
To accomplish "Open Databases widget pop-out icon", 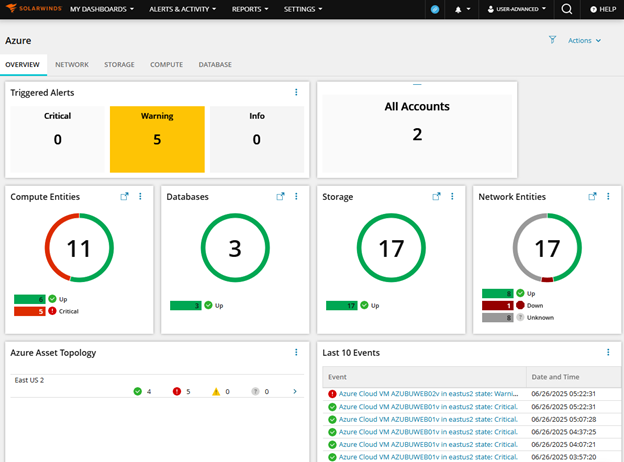I will click(x=281, y=197).
